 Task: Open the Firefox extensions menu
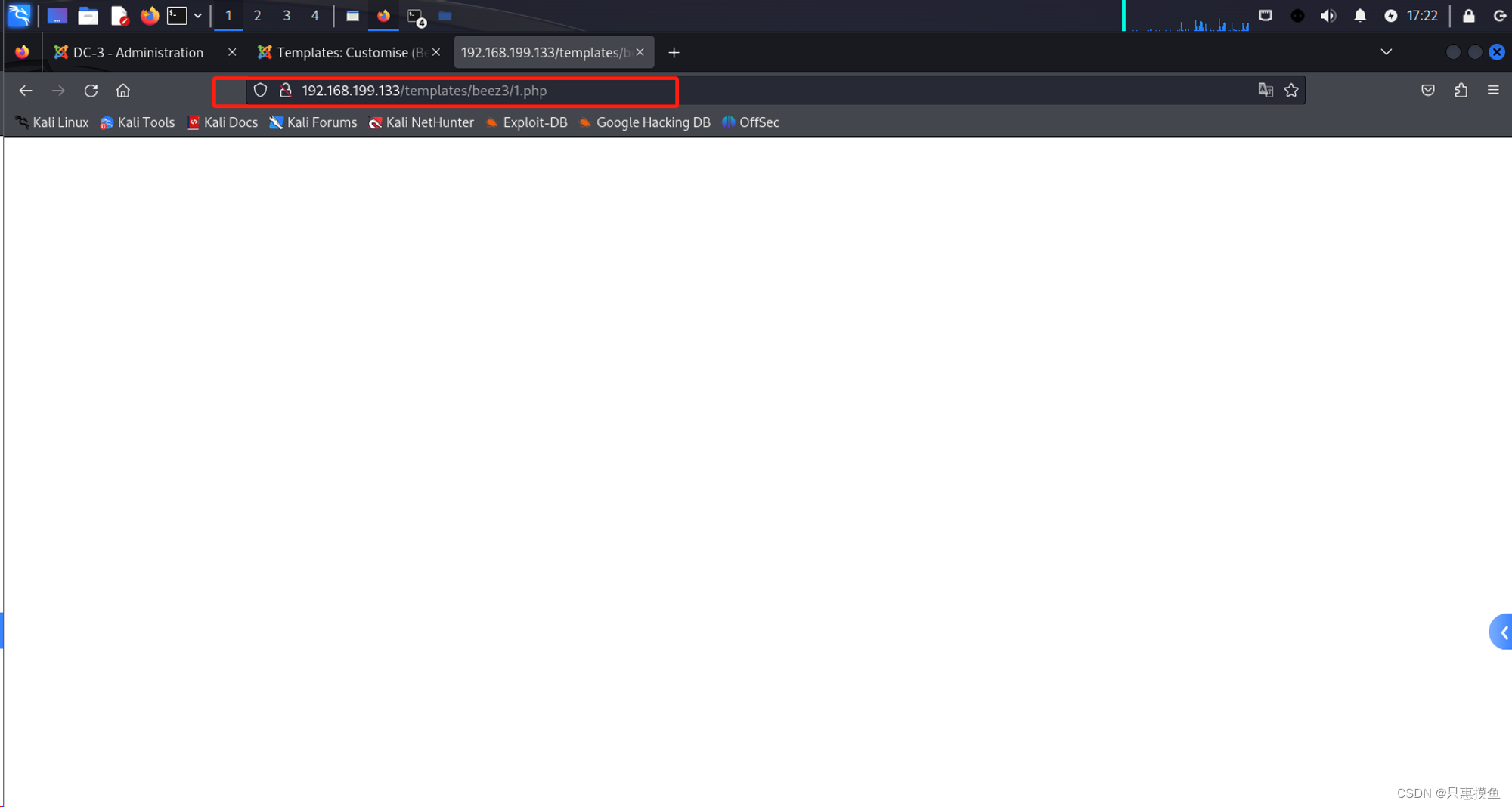[x=1461, y=91]
